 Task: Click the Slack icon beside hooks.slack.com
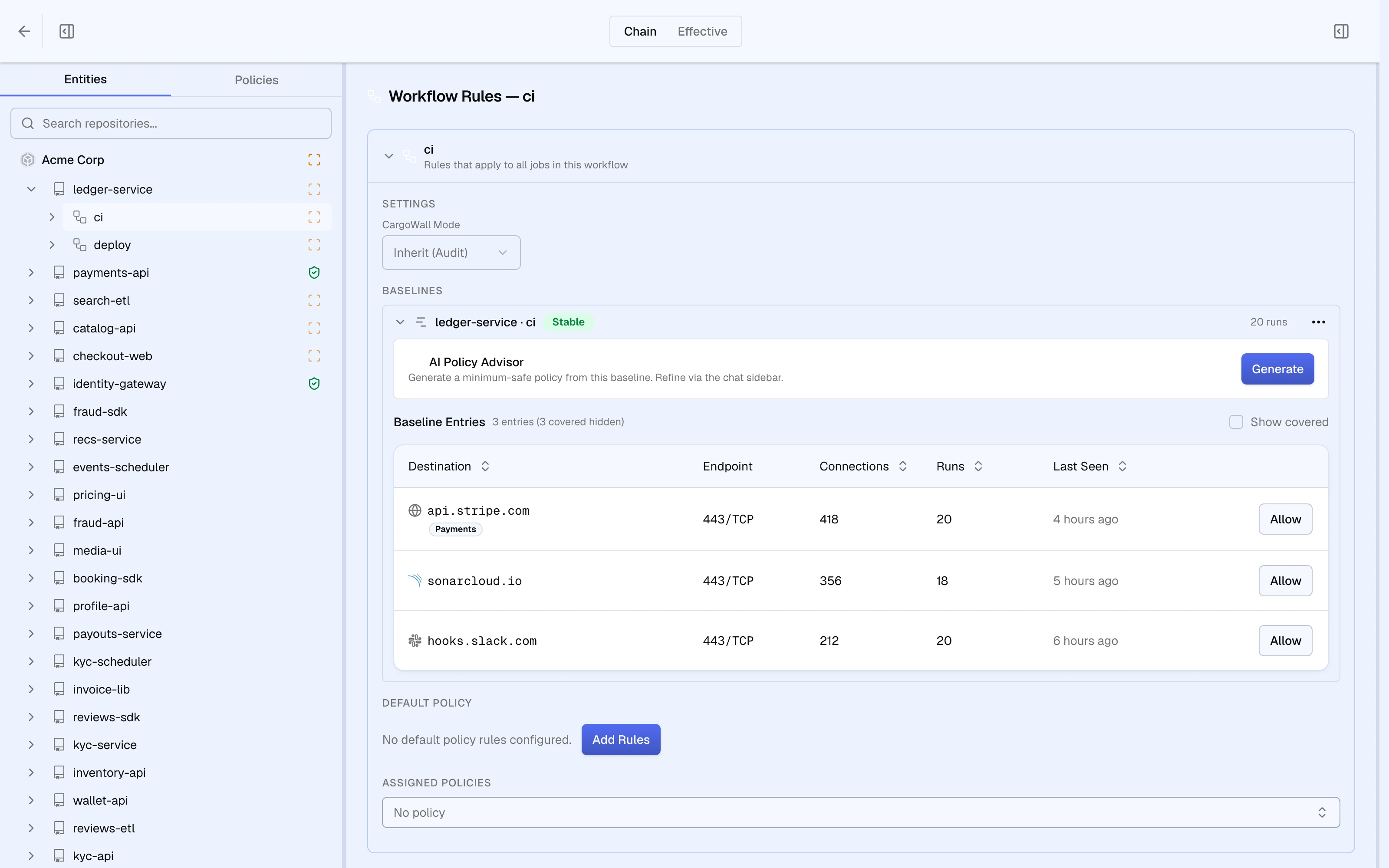point(415,641)
